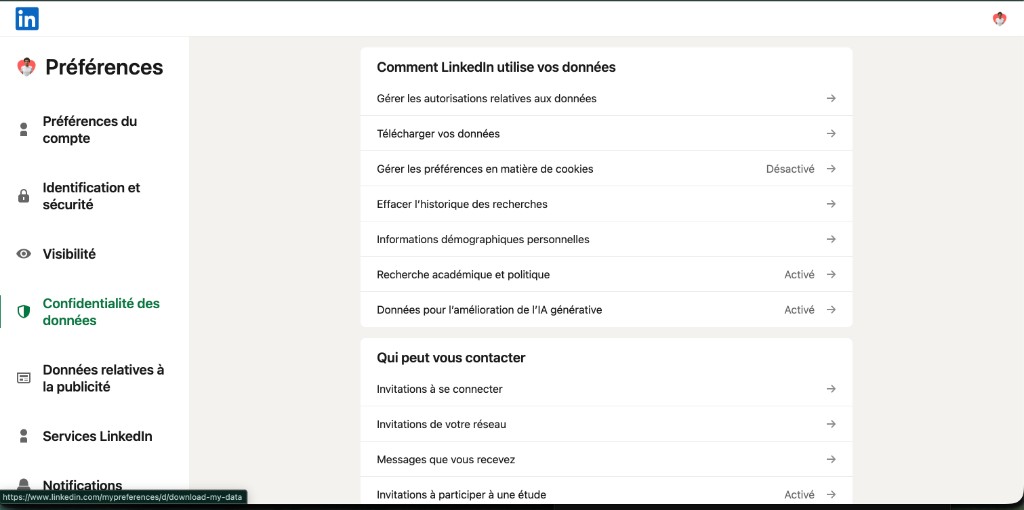
Task: Click the arrow on Télécharger vos données row
Action: tap(831, 134)
